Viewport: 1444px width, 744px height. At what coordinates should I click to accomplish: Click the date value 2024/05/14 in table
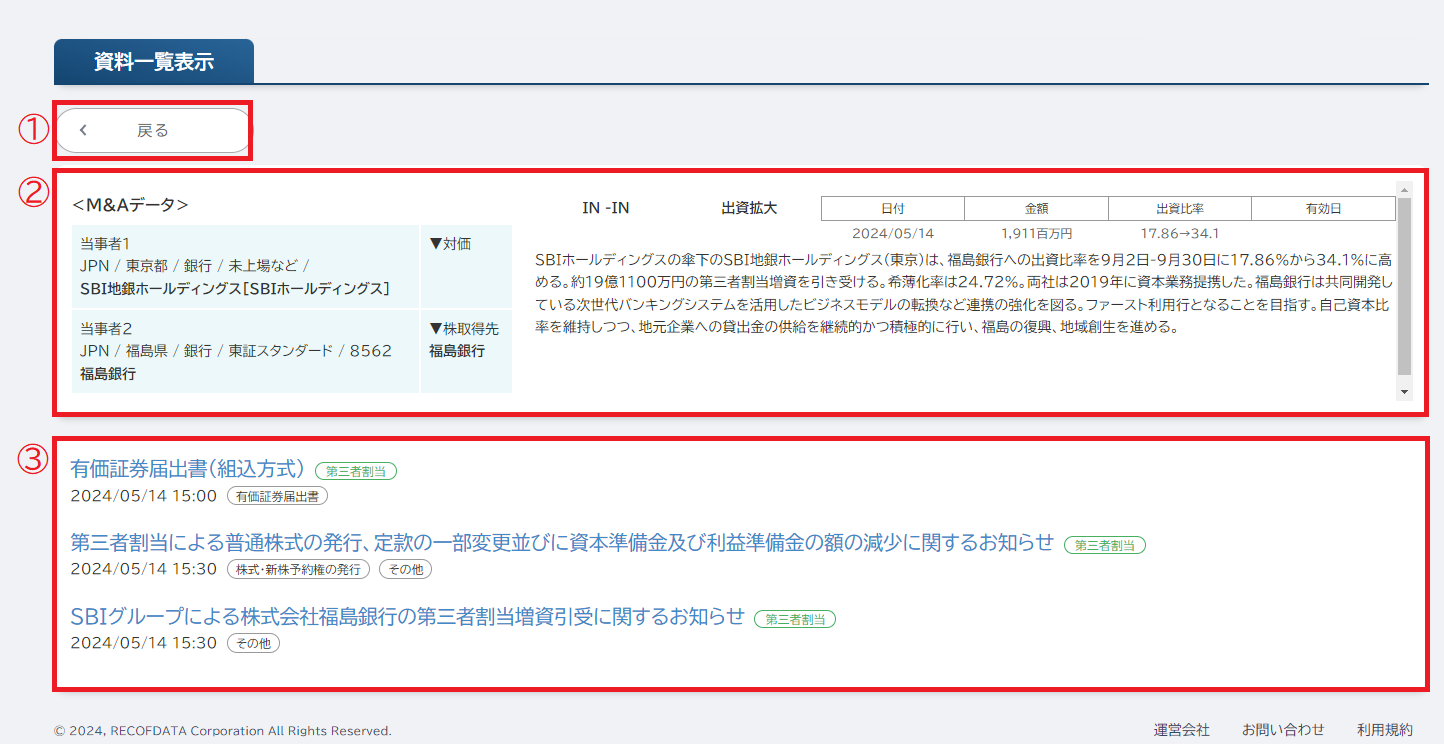pos(893,233)
